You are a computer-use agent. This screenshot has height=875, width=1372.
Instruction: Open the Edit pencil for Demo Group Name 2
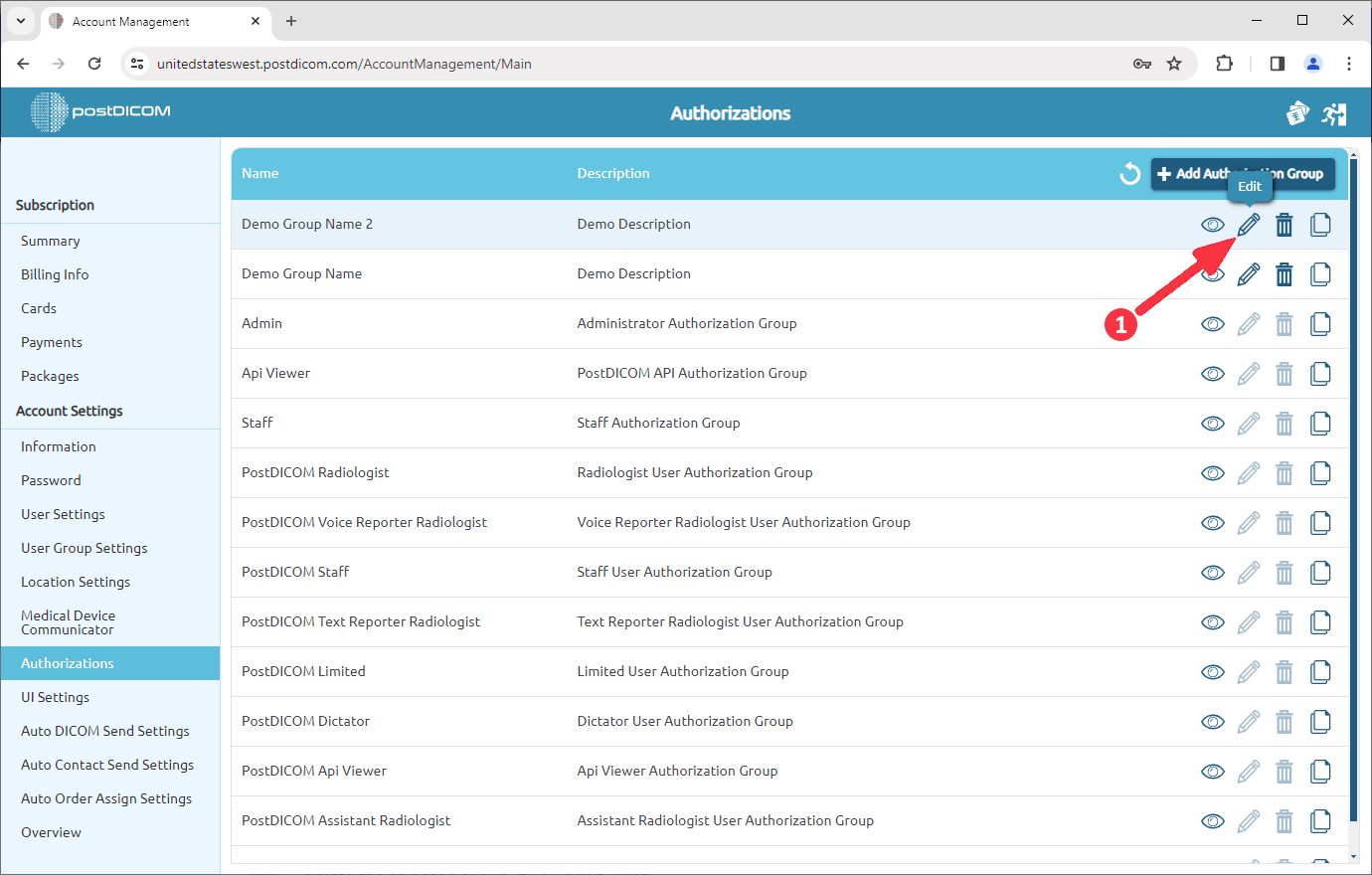click(x=1248, y=224)
